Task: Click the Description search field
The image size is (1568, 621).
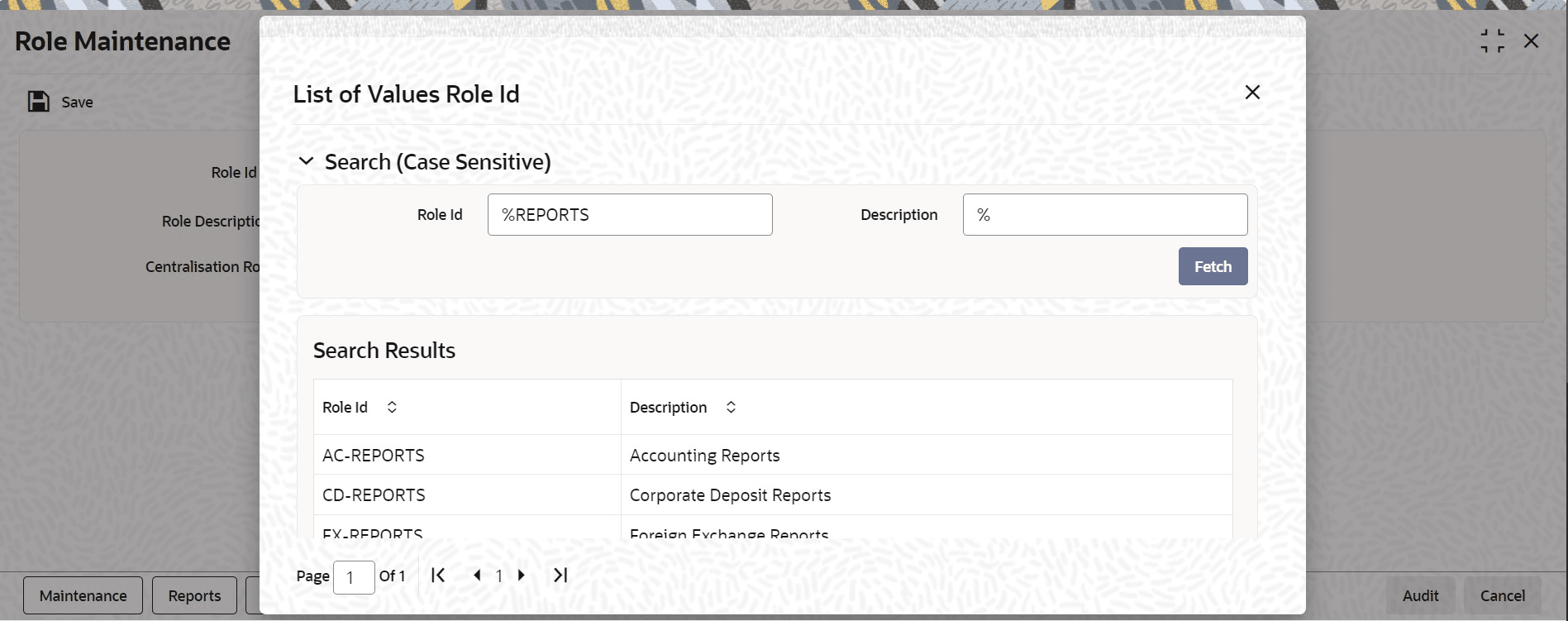Action: [x=1105, y=215]
